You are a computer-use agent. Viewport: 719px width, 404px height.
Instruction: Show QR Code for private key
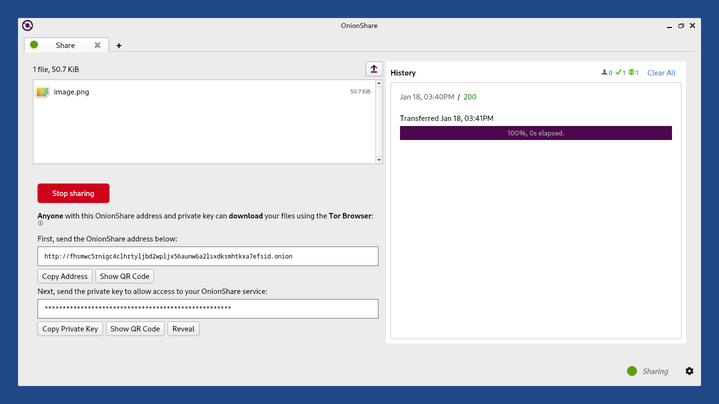(135, 329)
